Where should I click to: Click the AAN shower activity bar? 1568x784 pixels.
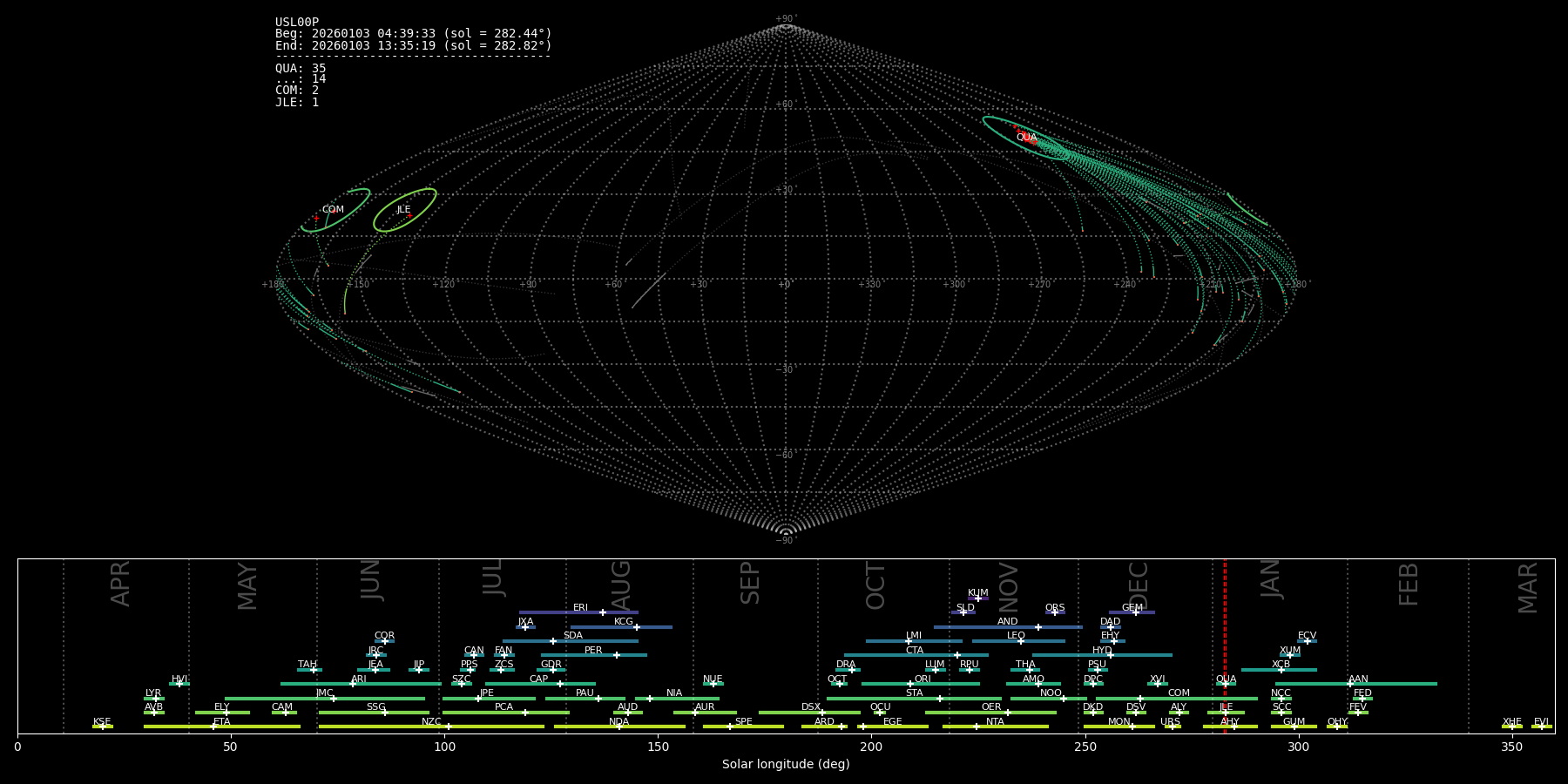click(1394, 684)
